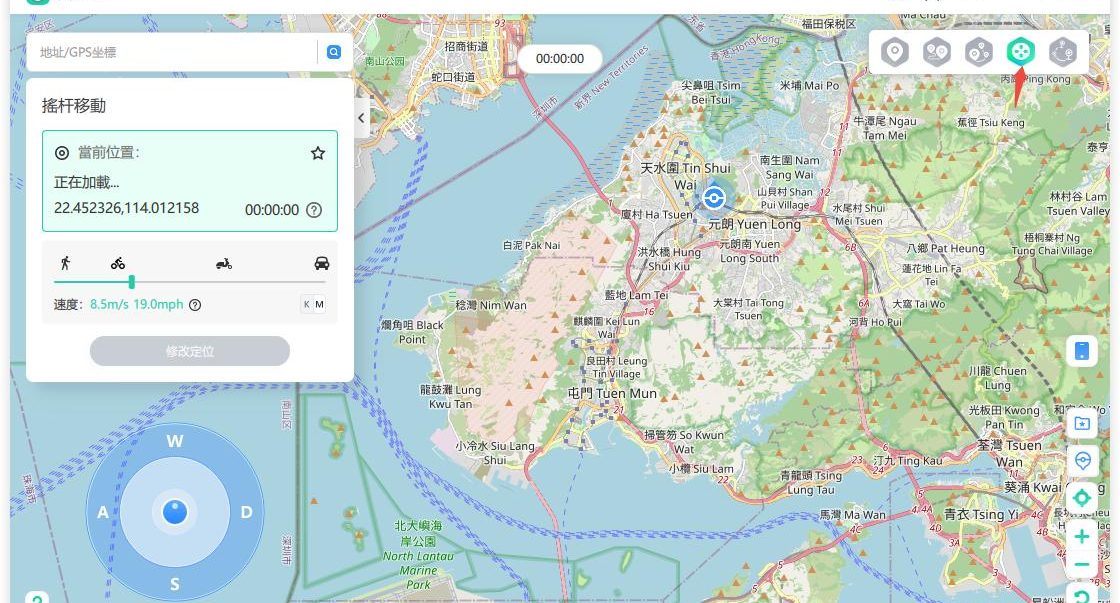Collapse the side panel with left chevron

click(362, 118)
